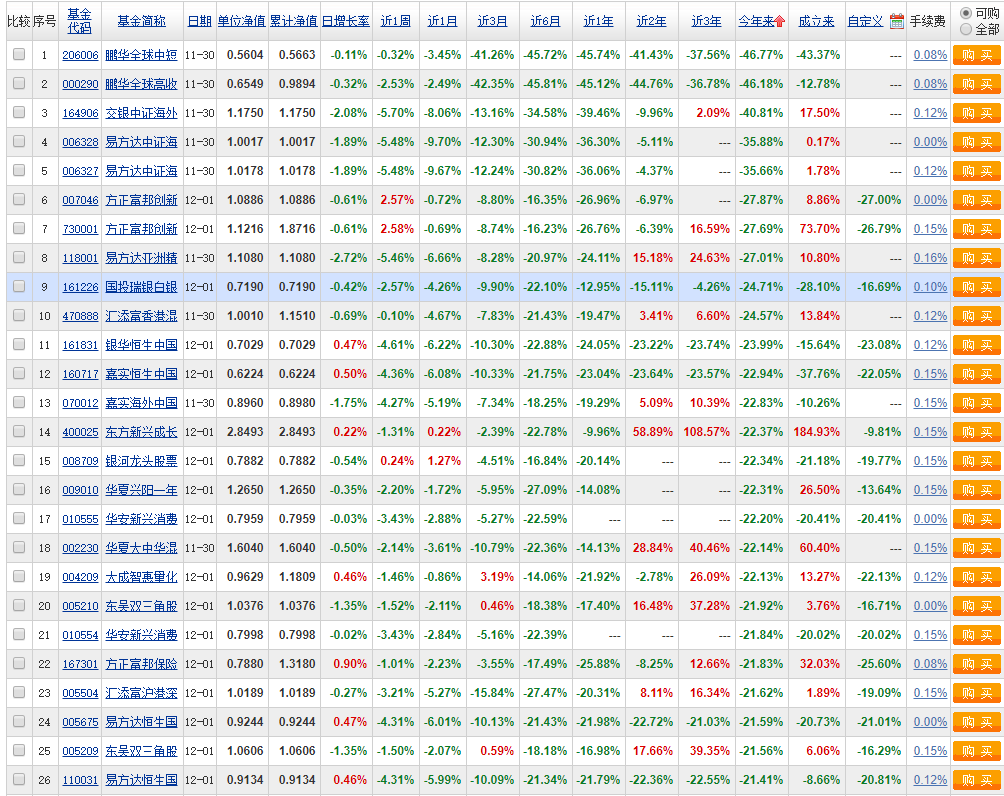Sort by 累计净值 column header

pyautogui.click(x=294, y=21)
